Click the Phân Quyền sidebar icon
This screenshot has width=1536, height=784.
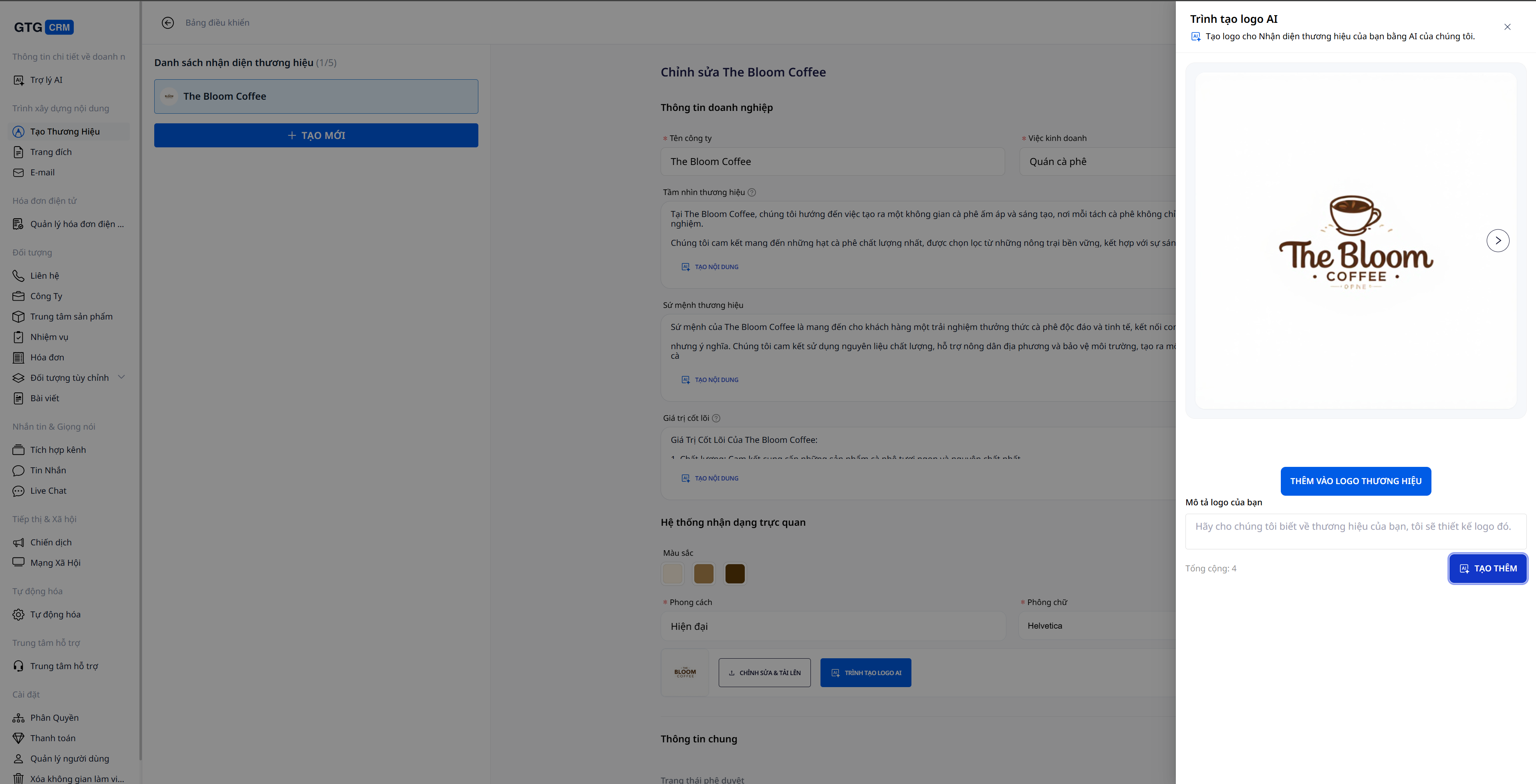click(18, 718)
